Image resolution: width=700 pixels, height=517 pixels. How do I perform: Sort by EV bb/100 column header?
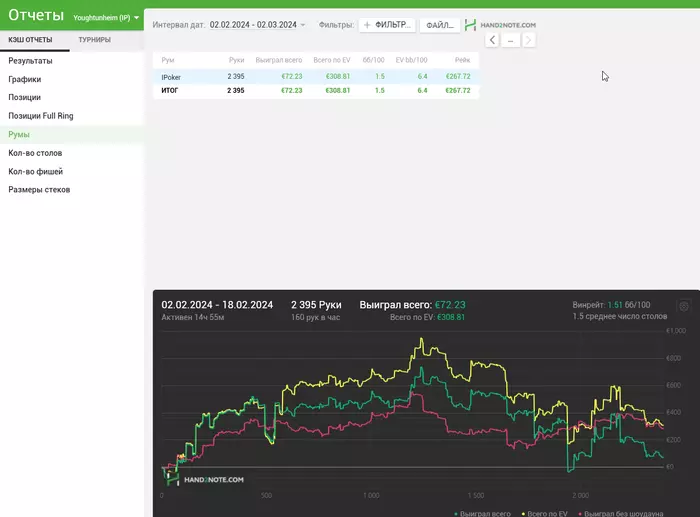click(411, 60)
